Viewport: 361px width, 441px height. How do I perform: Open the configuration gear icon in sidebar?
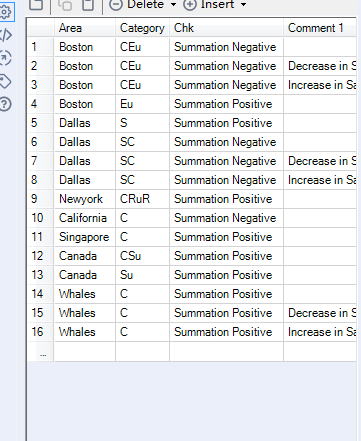click(x=6, y=12)
